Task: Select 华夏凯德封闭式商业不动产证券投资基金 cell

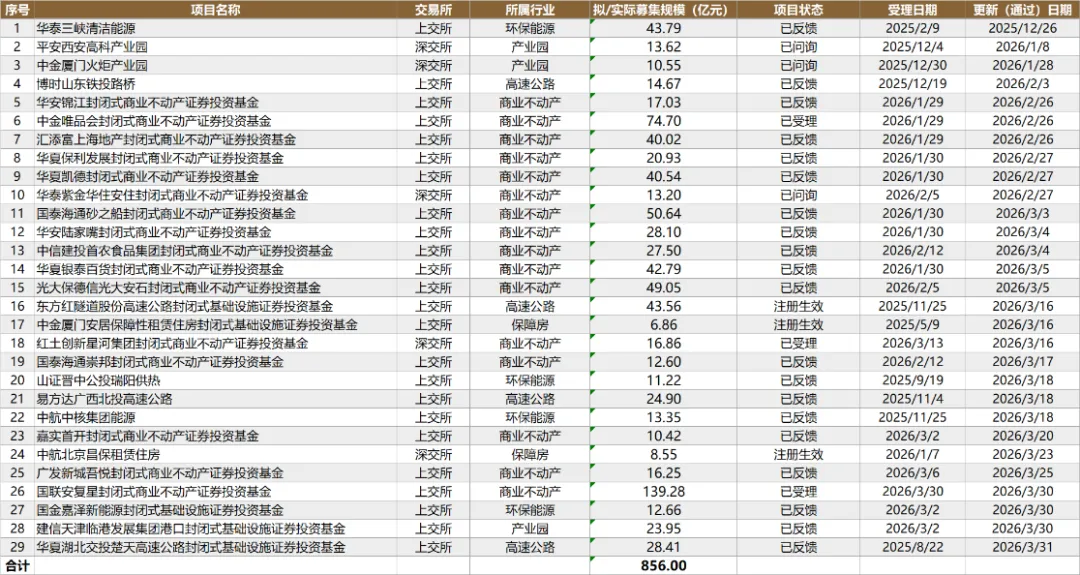Action: [x=216, y=177]
